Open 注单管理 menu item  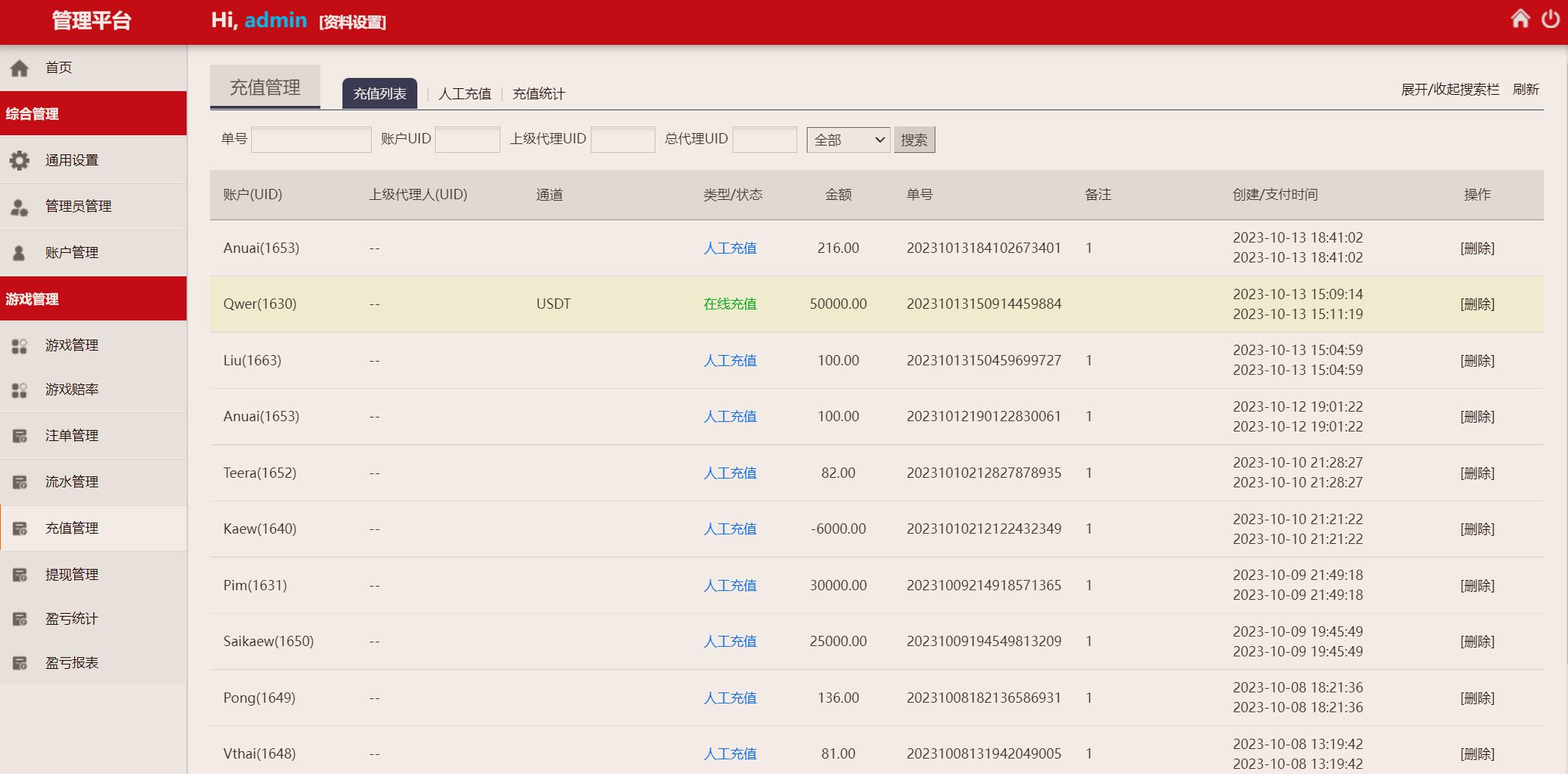(93, 436)
